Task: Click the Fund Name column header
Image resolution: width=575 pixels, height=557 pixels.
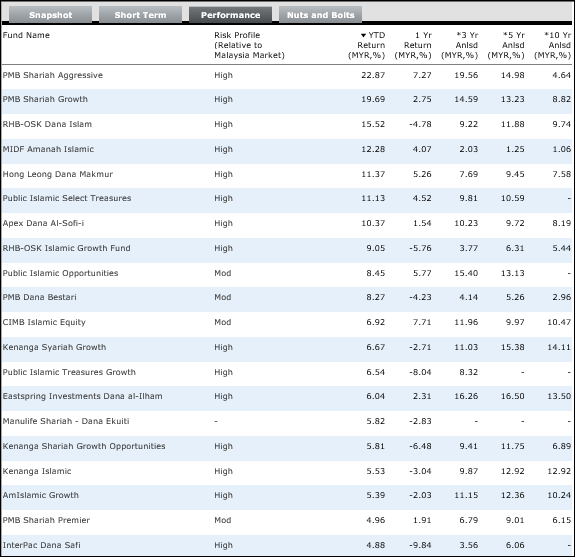Action: coord(26,35)
